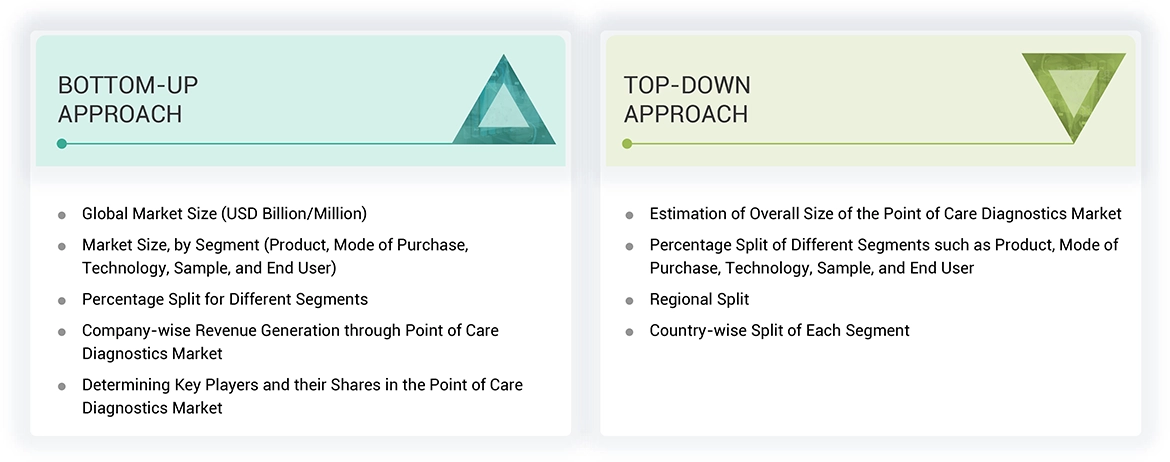Click the bullet beside Country-wise Split
This screenshot has width=1170, height=462.
[629, 331]
